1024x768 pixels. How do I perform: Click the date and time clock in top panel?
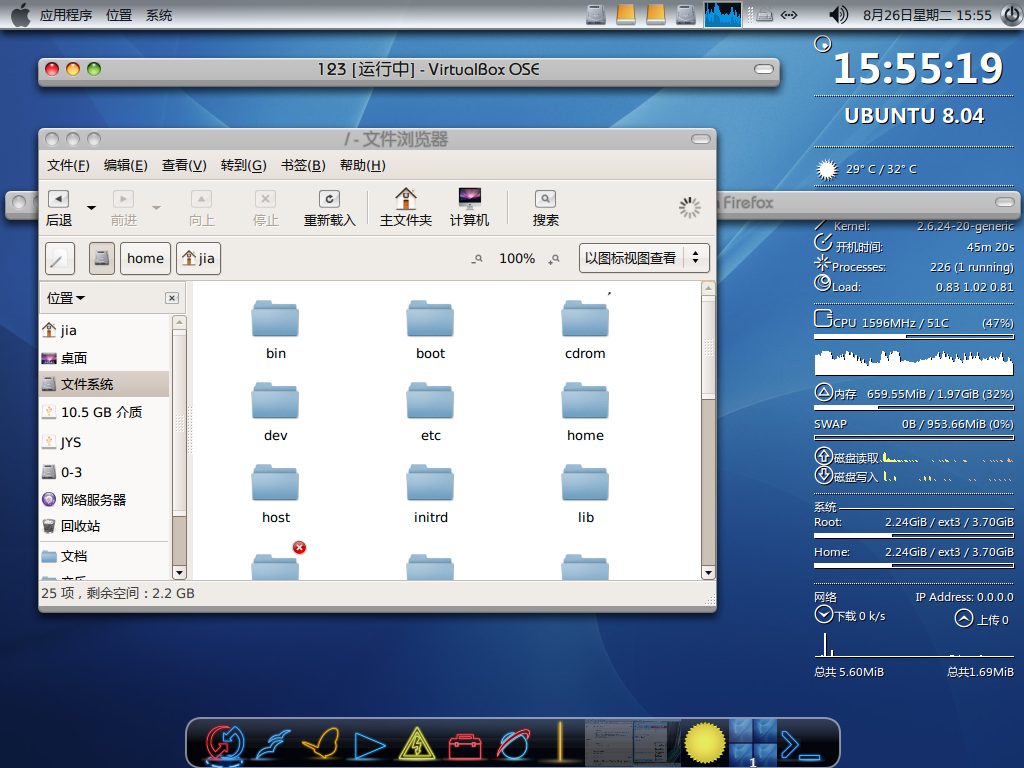927,15
